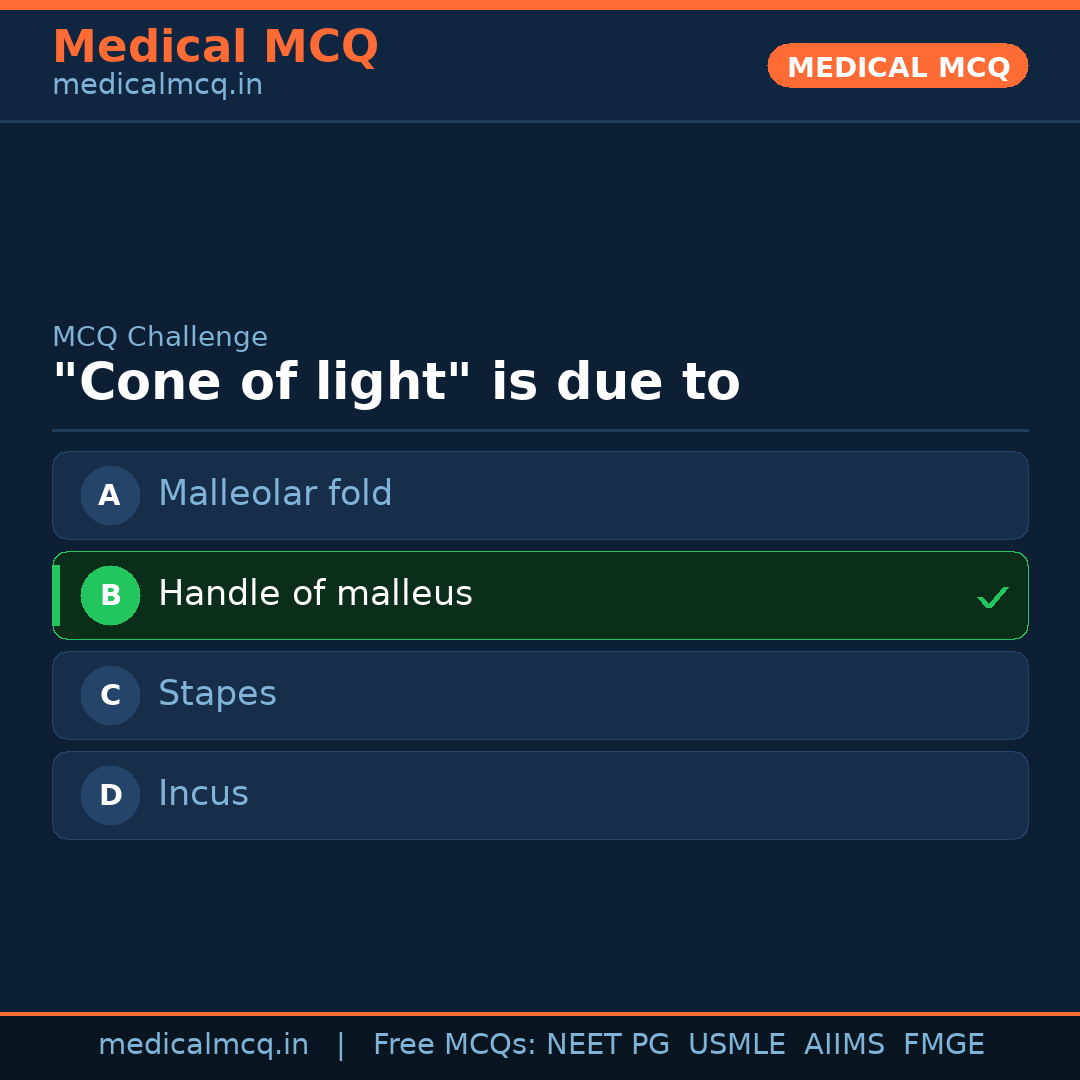1080x1080 pixels.
Task: Expand the selected 'Handle of malleus' answer
Action: click(540, 595)
